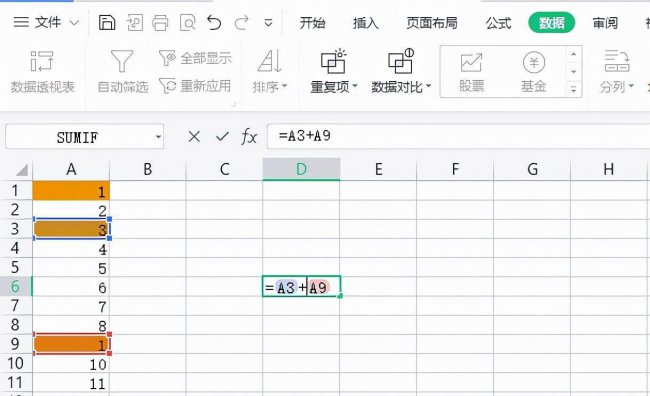650x396 pixels.
Task: Click the 重复项 duplicates icon
Action: point(334,61)
